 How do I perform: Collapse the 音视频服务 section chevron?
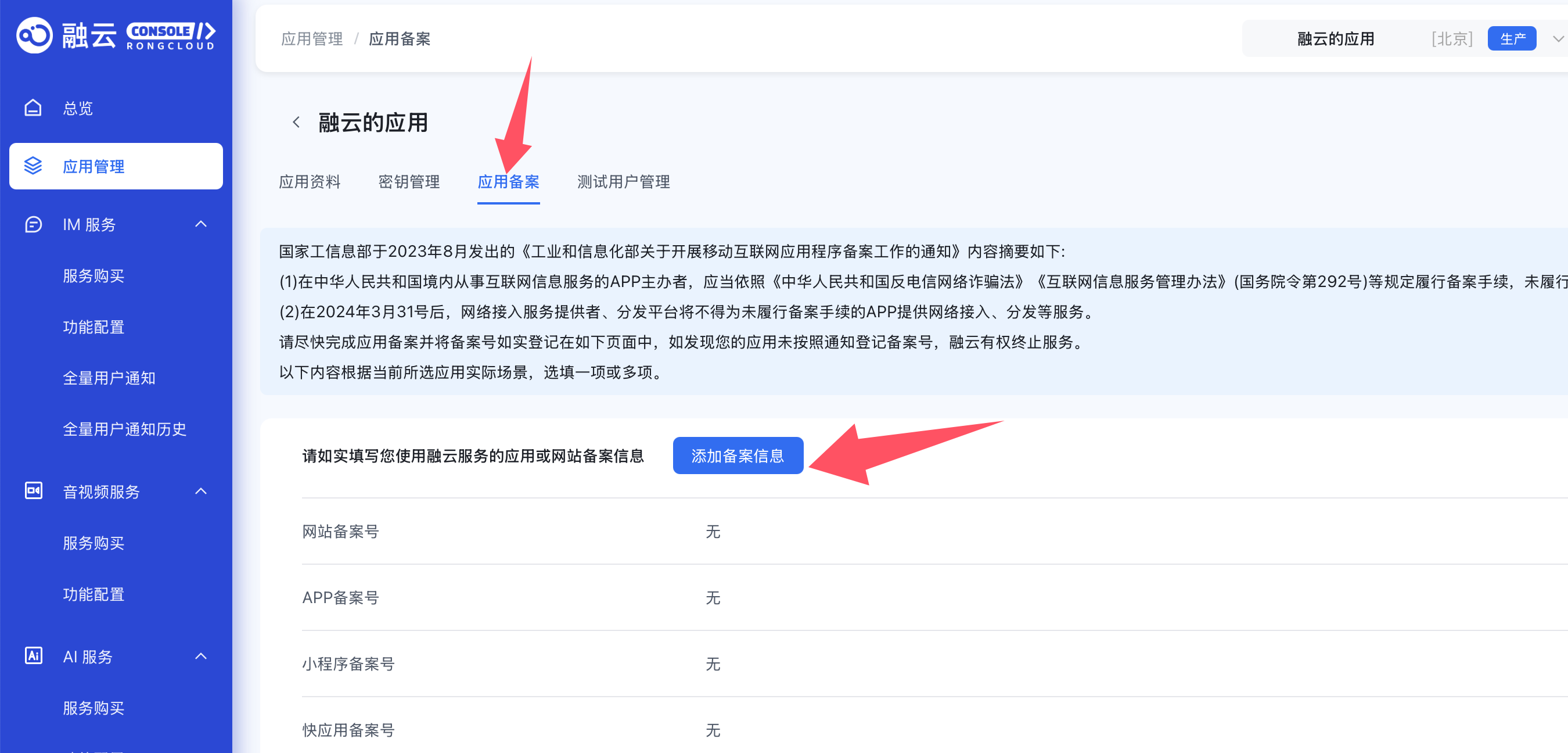(201, 491)
